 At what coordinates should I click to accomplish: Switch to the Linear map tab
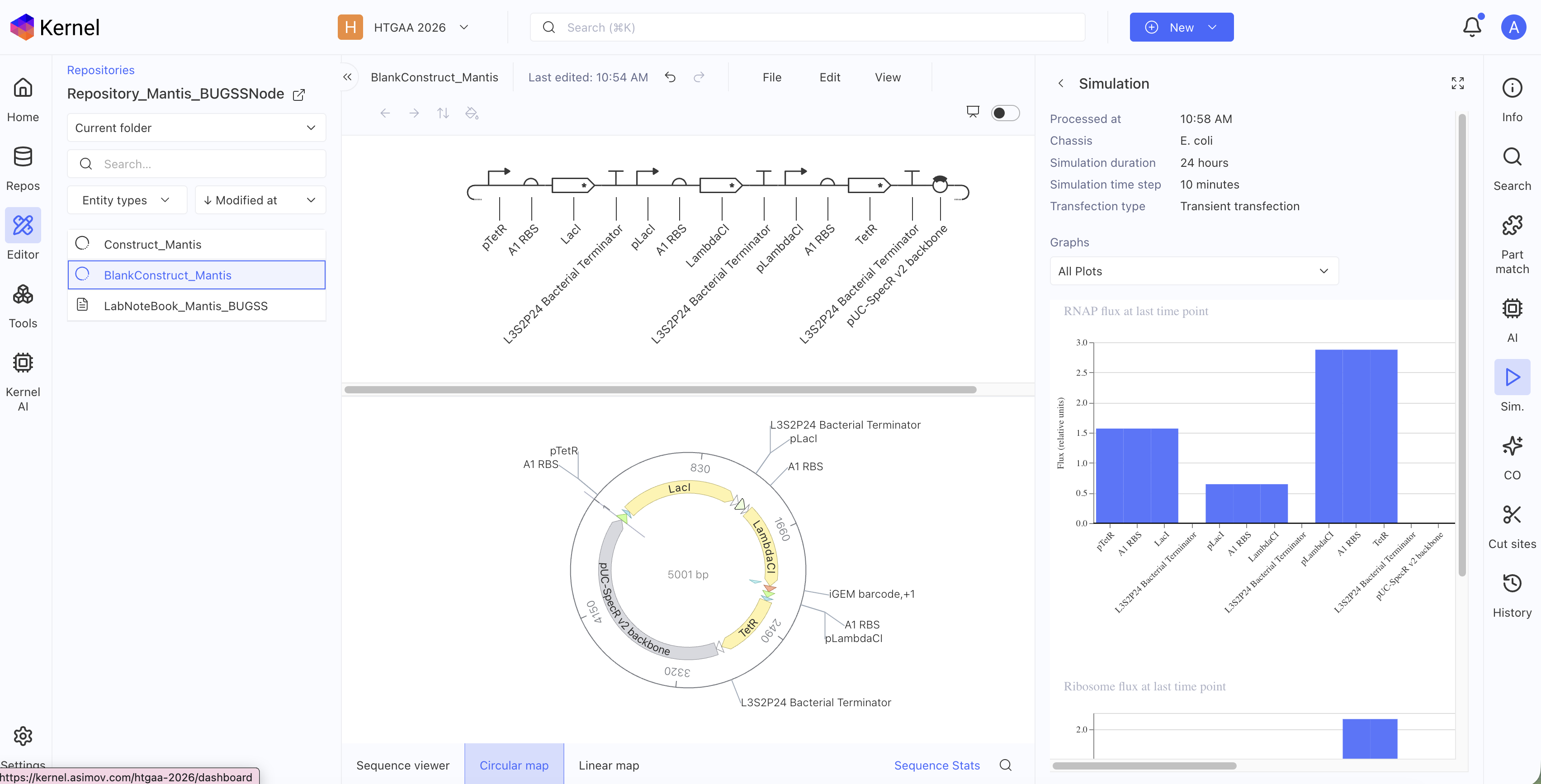(608, 765)
